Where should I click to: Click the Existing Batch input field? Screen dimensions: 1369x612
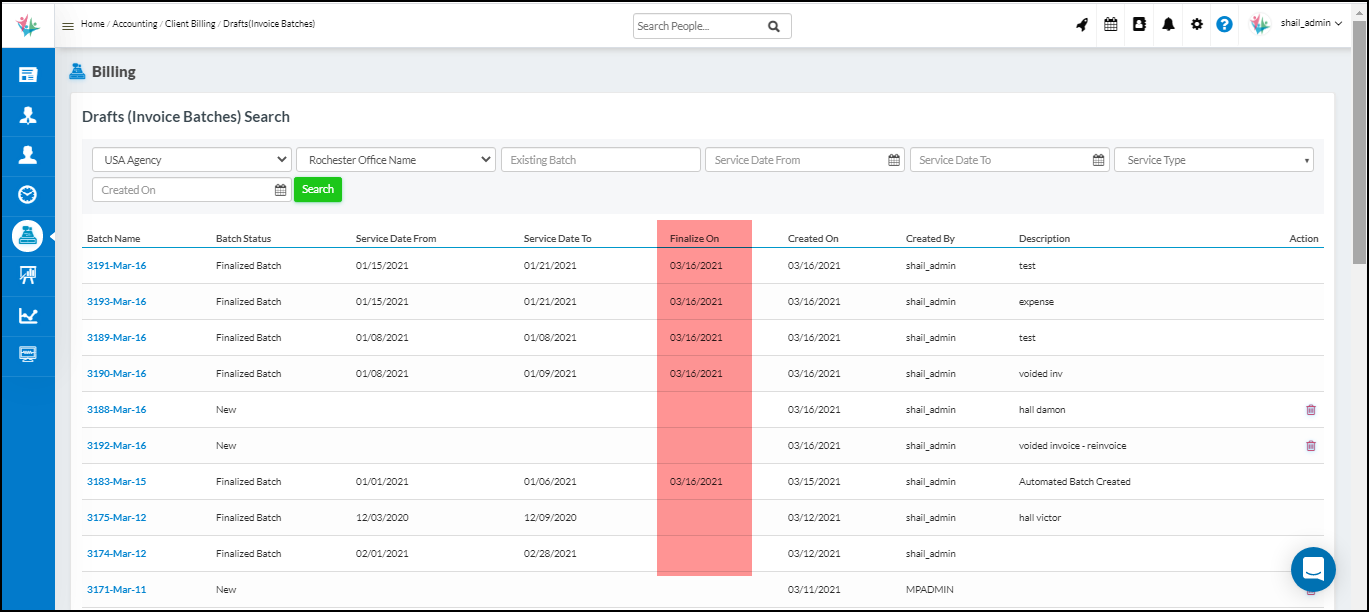[x=600, y=160]
